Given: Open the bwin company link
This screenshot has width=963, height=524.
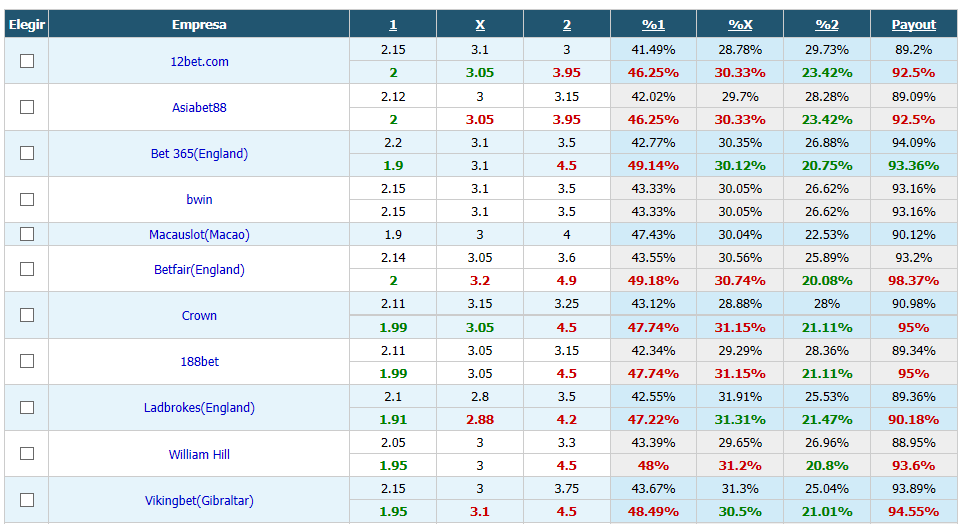Looking at the screenshot, I should [x=200, y=200].
